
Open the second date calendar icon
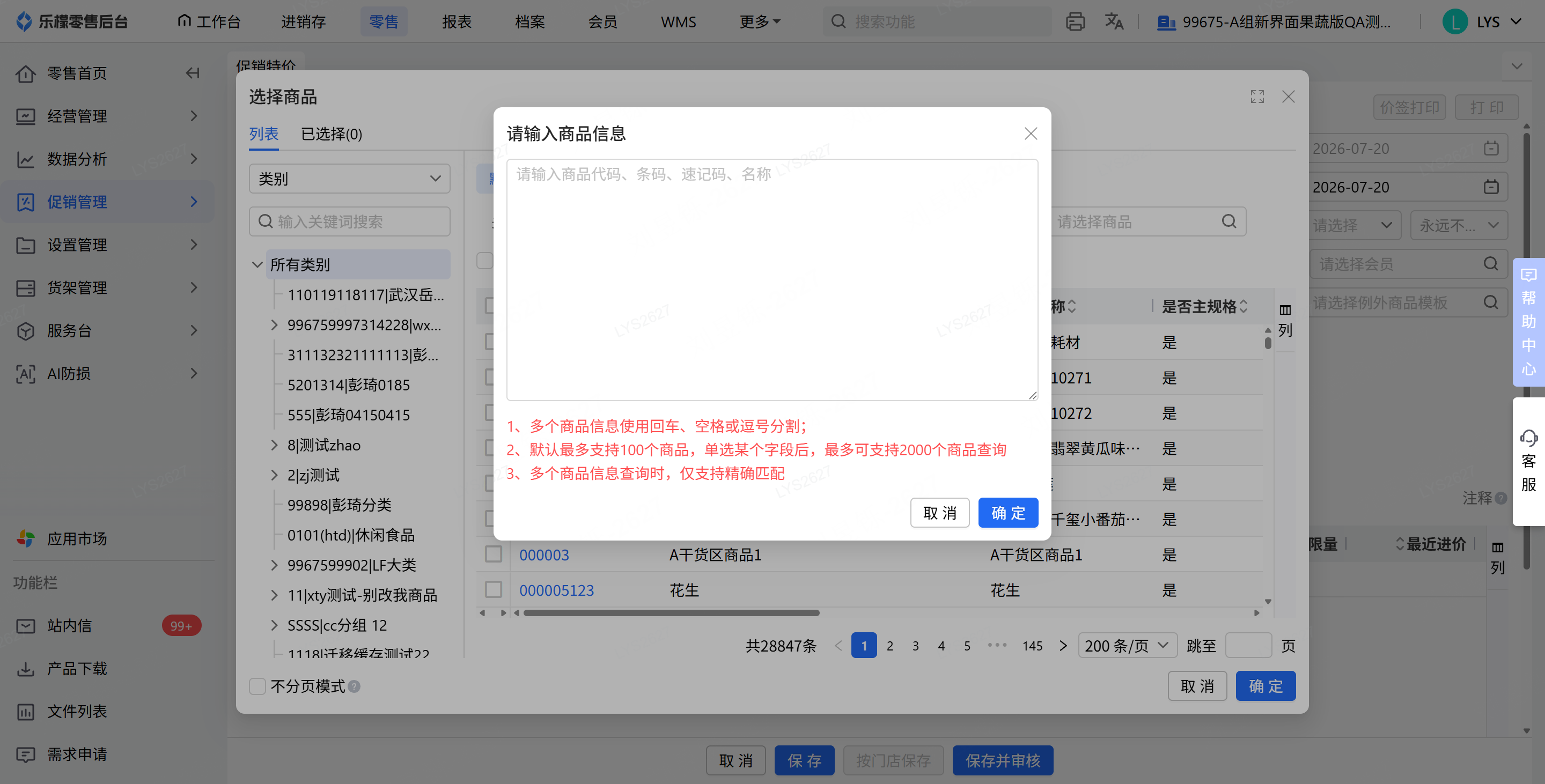[x=1491, y=187]
